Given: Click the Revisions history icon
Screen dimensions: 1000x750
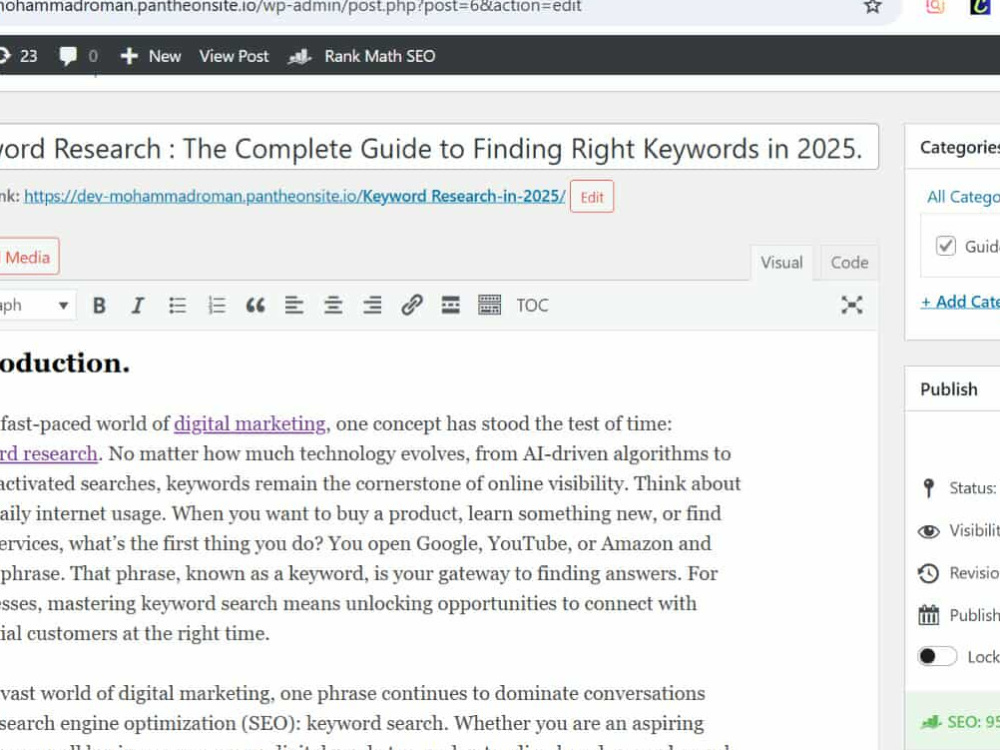Looking at the screenshot, I should pyautogui.click(x=929, y=573).
